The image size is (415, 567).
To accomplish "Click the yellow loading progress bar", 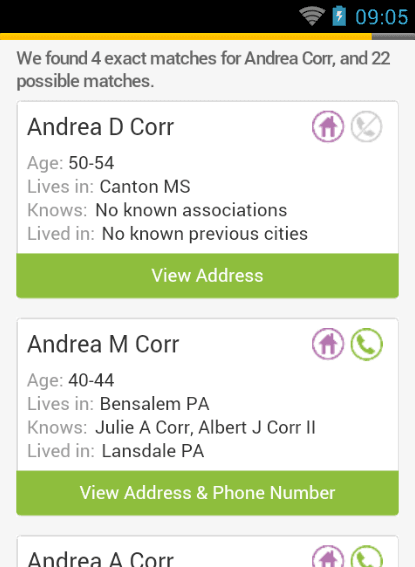I will click(186, 37).
